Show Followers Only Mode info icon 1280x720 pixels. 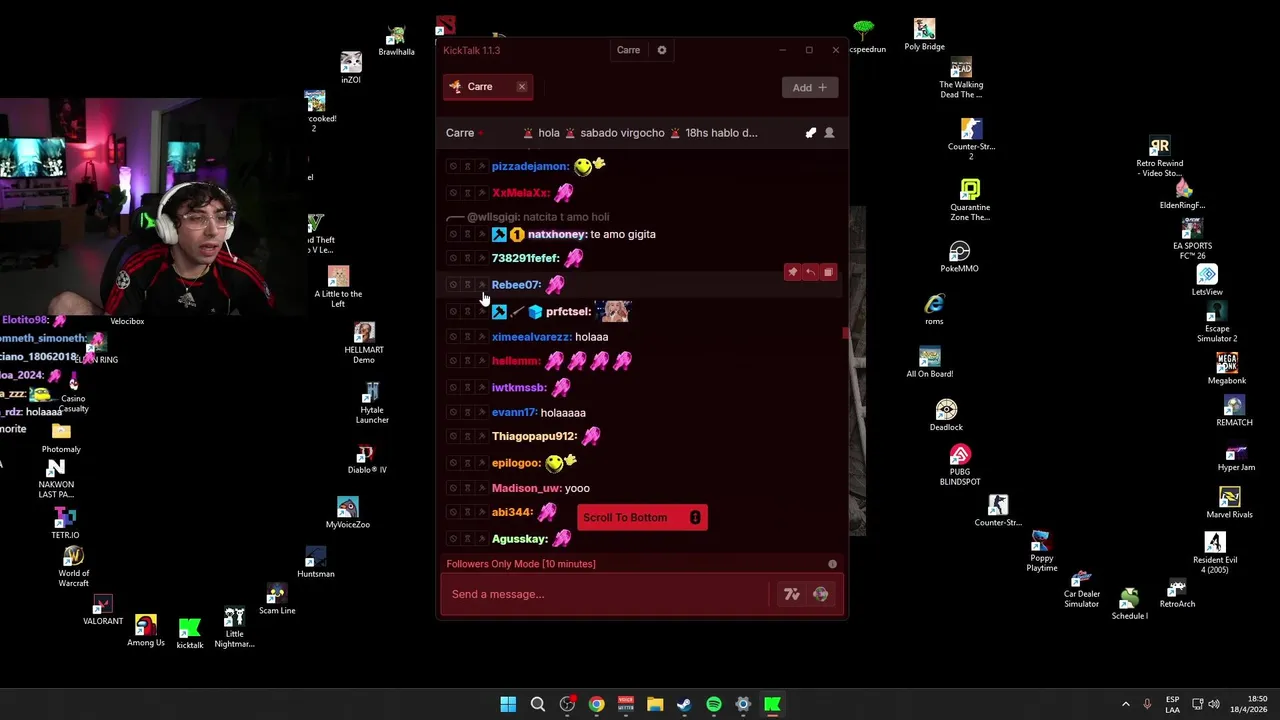(832, 564)
